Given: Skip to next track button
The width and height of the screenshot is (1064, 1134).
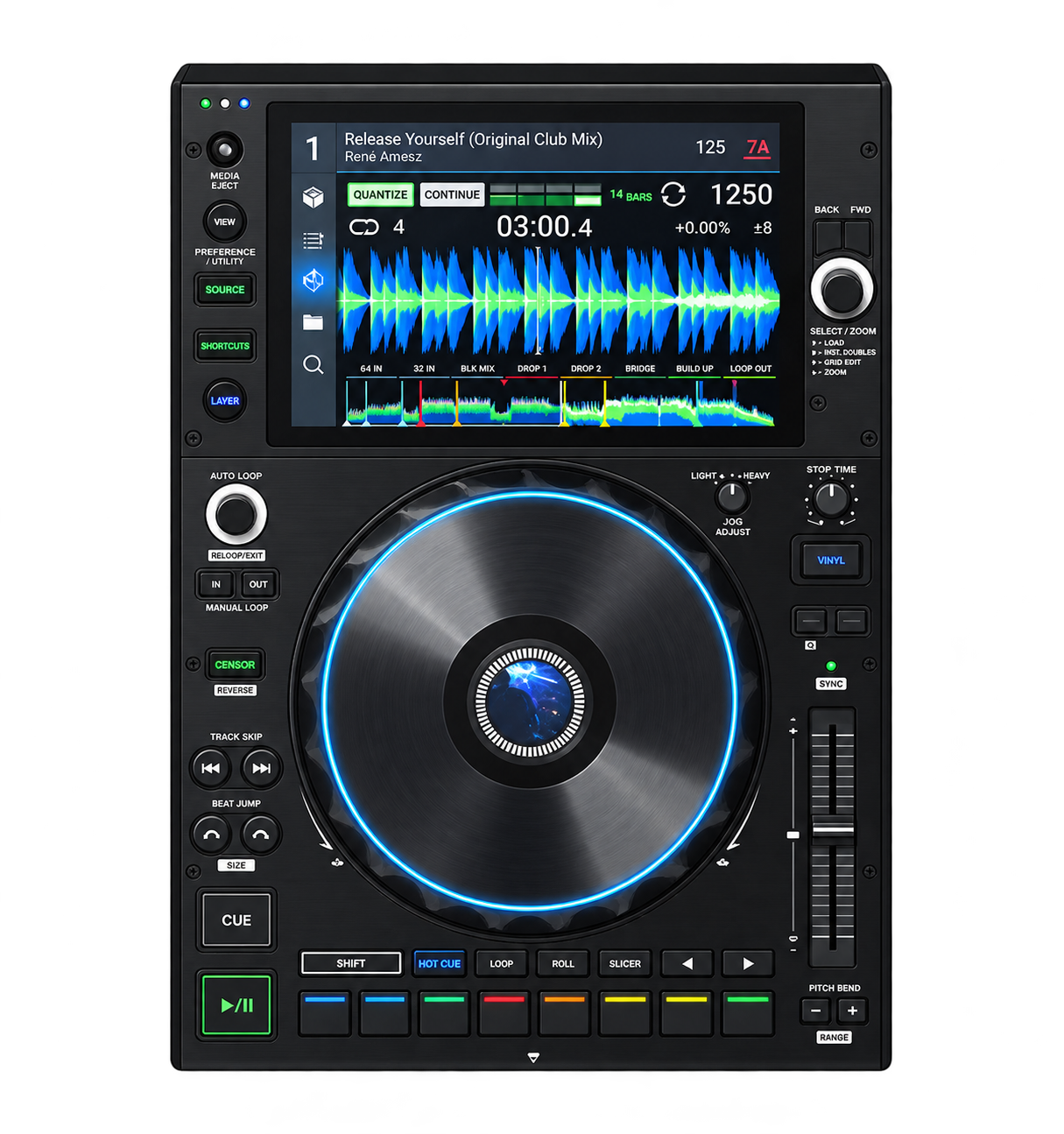Looking at the screenshot, I should [x=261, y=768].
